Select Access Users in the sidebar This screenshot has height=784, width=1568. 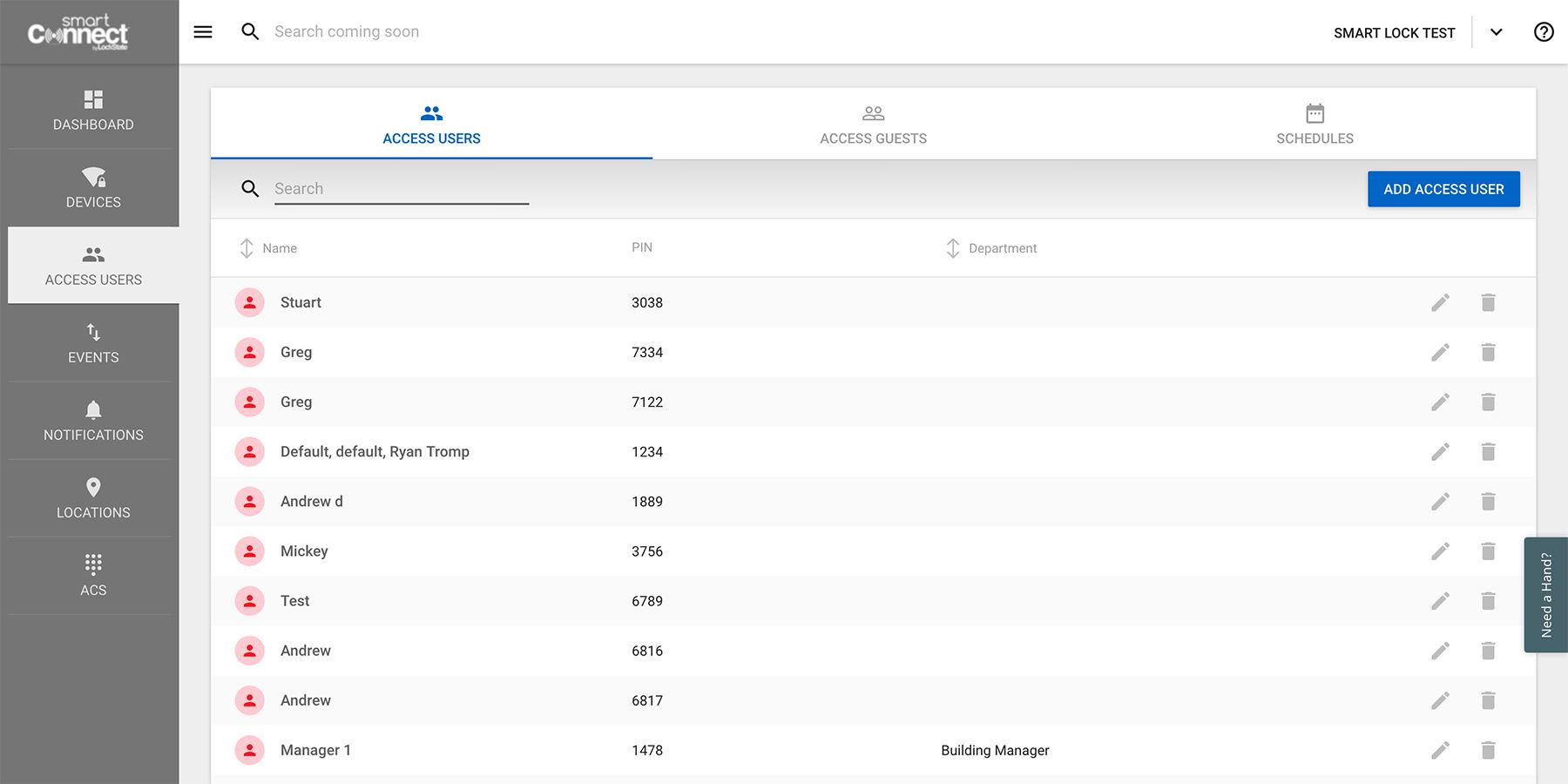93,266
